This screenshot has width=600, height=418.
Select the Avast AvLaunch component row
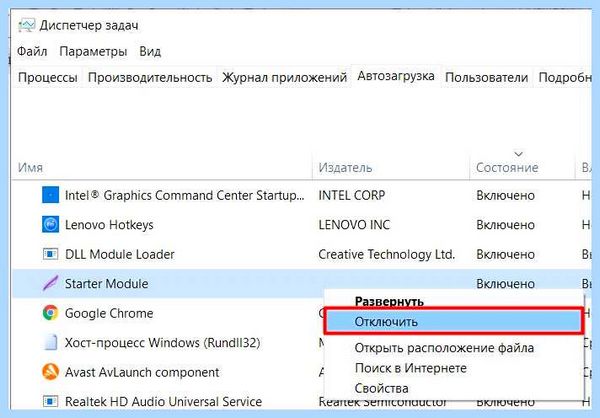pyautogui.click(x=142, y=372)
